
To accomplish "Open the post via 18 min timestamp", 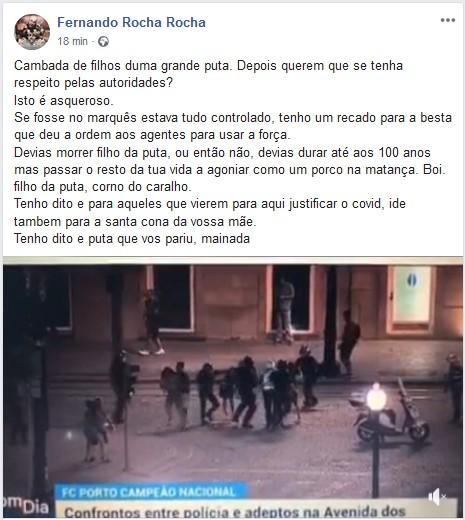I will point(72,41).
